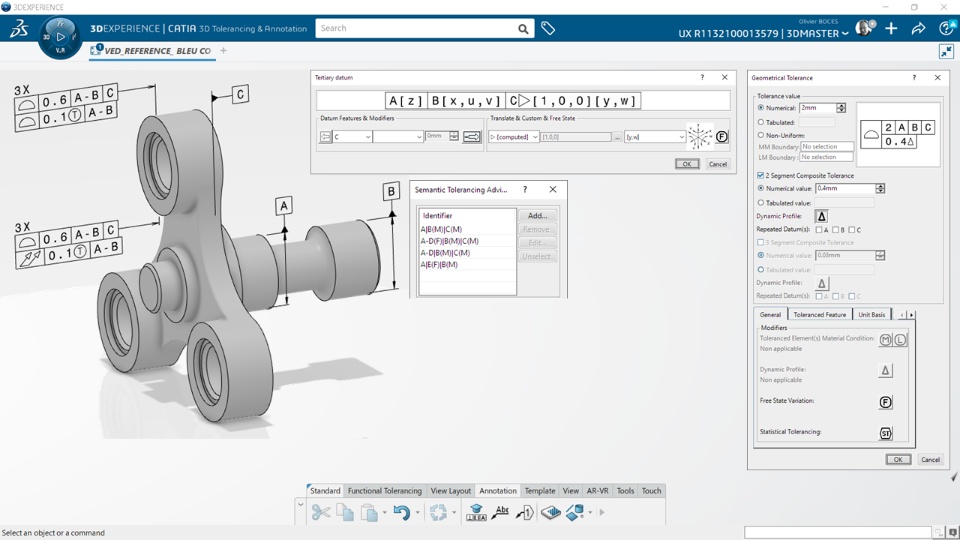Click the Free State Variation F icon
This screenshot has height=540, width=960.
tap(885, 402)
